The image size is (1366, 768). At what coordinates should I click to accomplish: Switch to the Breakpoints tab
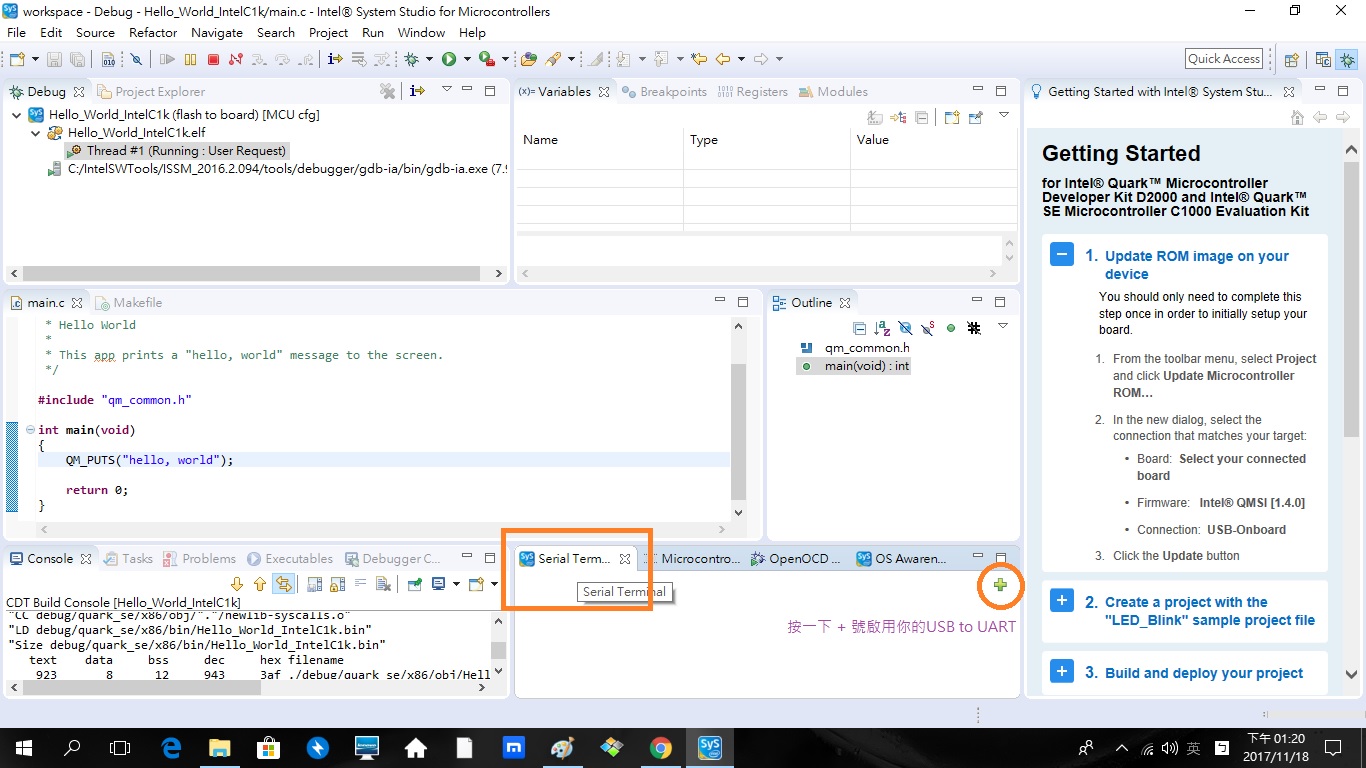click(x=664, y=91)
